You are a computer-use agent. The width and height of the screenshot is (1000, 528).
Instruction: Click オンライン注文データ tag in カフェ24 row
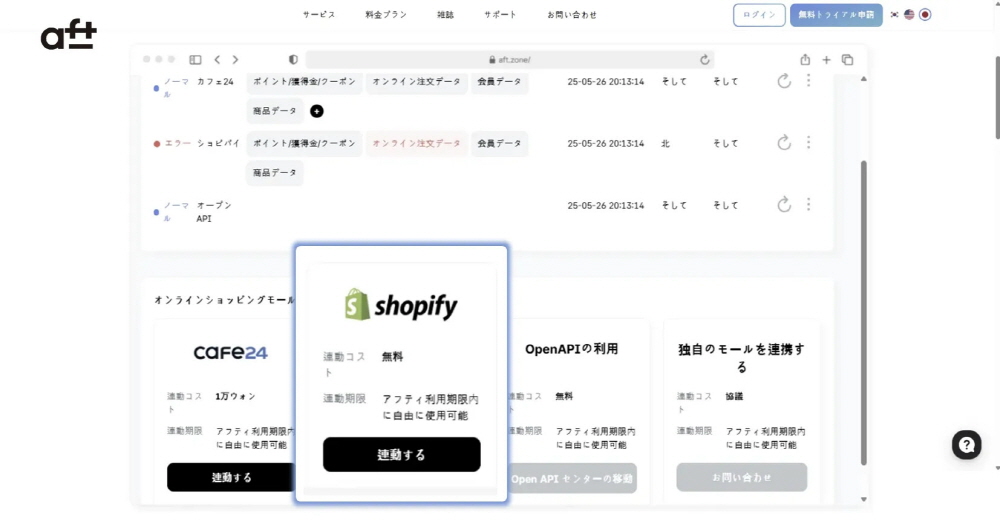click(416, 82)
